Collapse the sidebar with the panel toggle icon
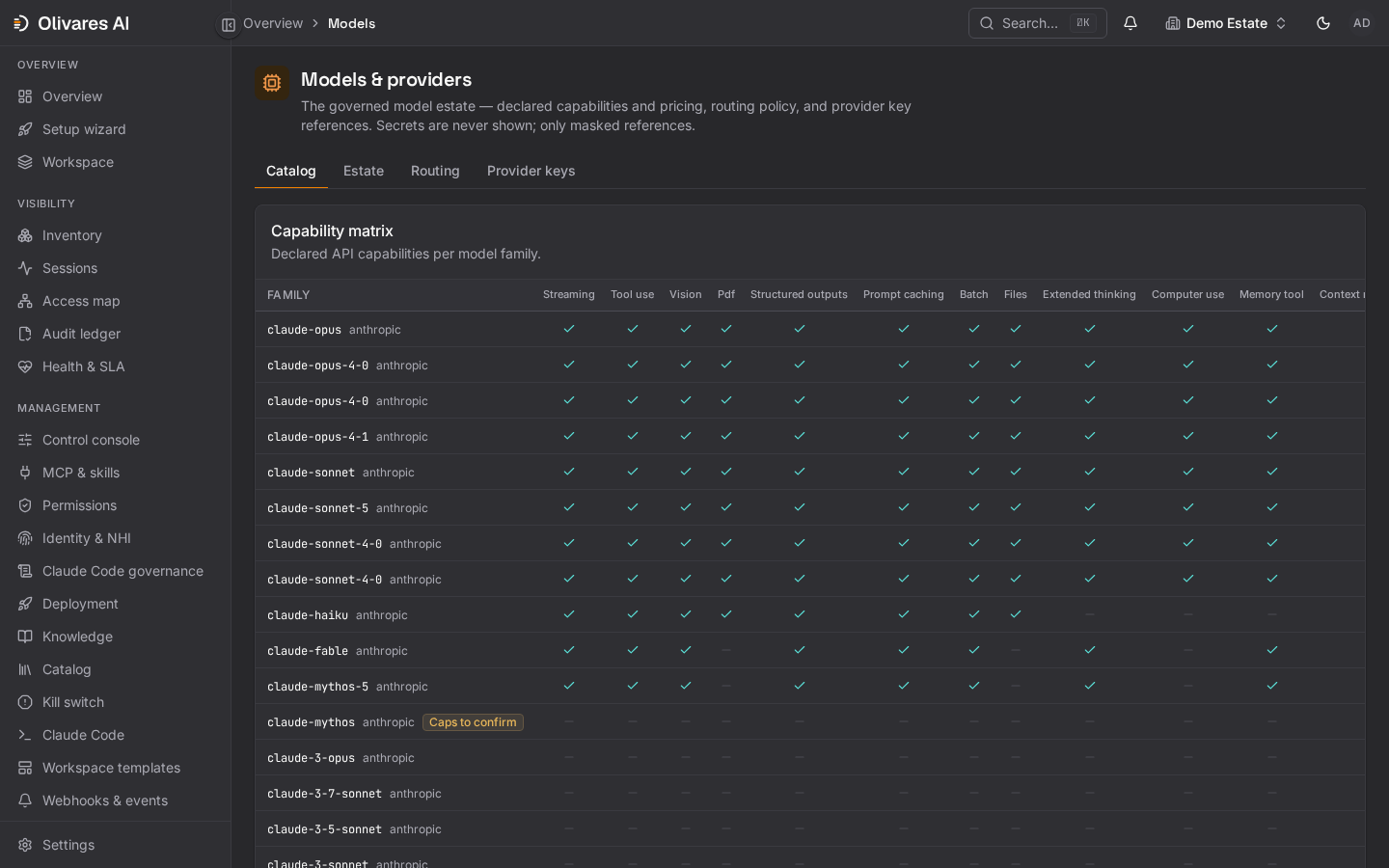1389x868 pixels. point(229,25)
